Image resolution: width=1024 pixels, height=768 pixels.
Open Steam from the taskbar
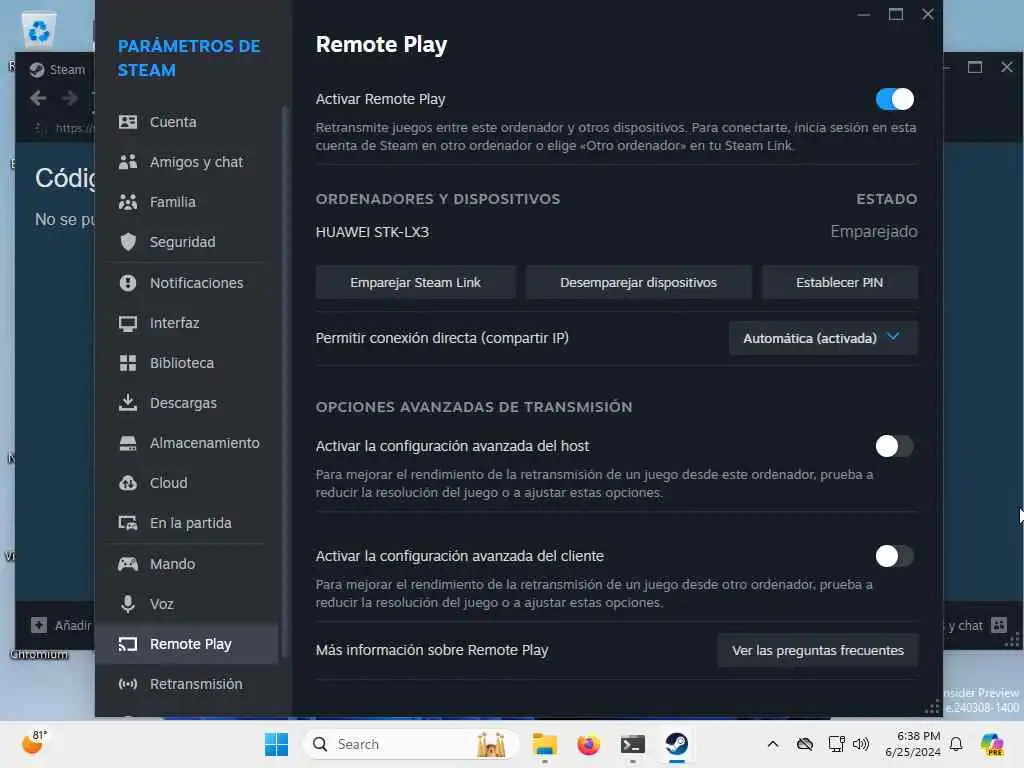point(677,744)
